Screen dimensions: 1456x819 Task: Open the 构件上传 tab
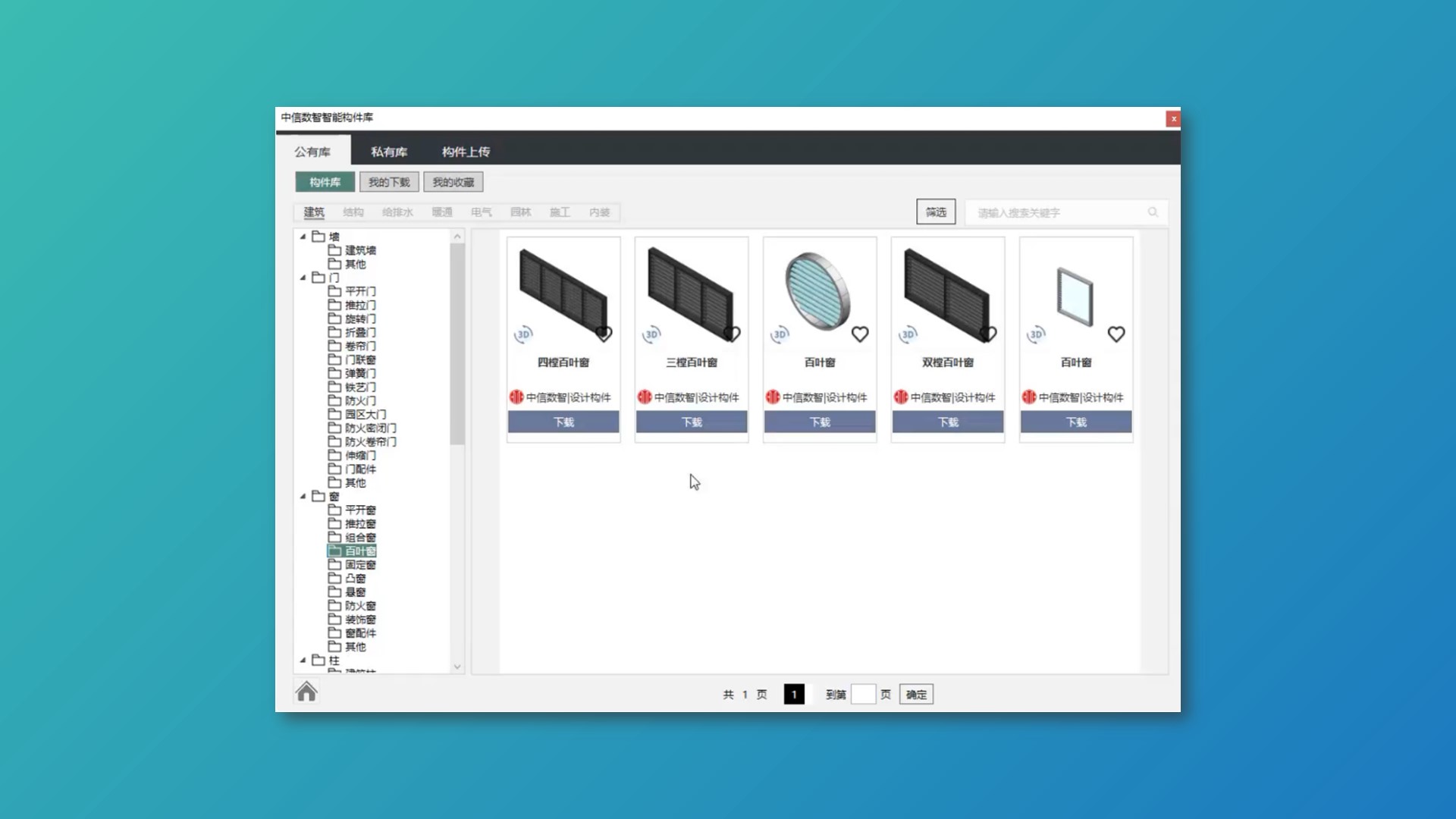tap(466, 152)
